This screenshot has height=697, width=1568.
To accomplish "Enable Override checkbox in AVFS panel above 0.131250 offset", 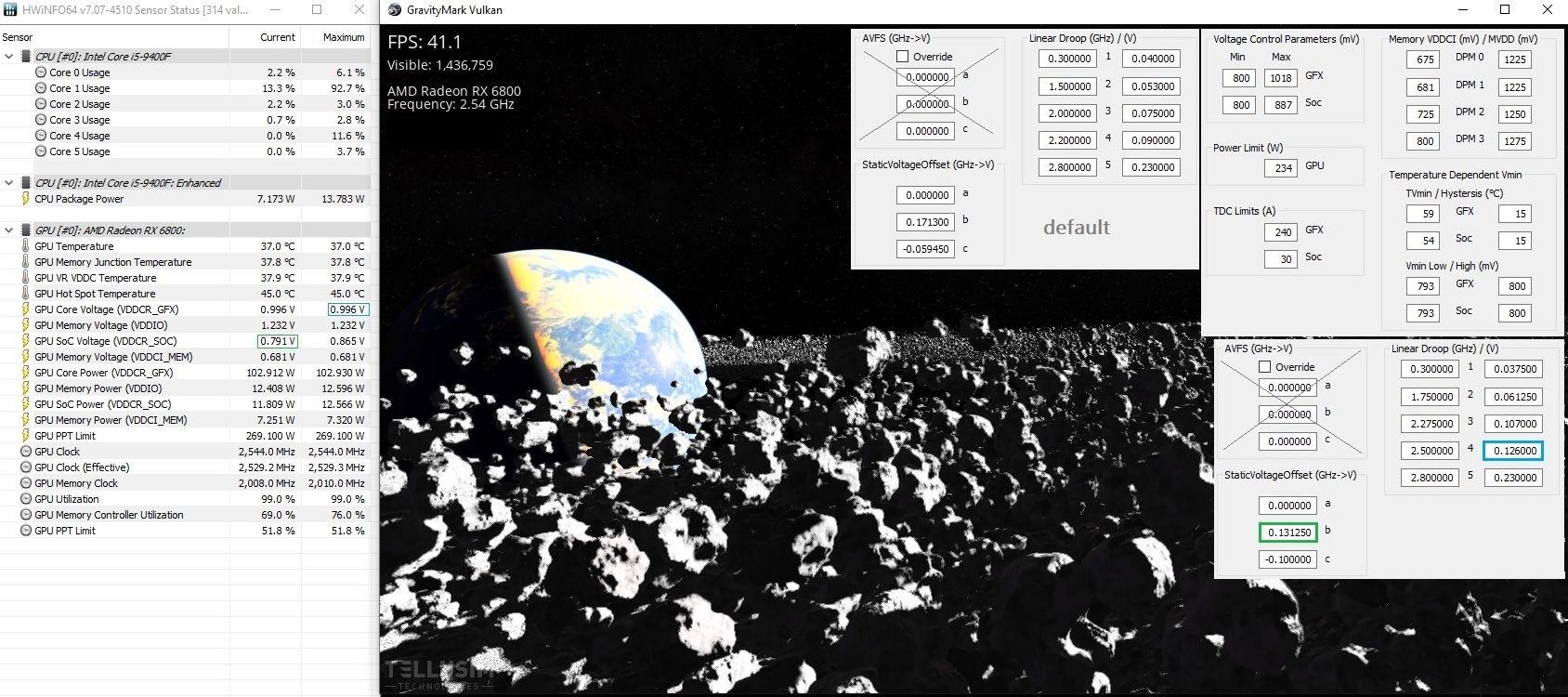I will click(1264, 367).
